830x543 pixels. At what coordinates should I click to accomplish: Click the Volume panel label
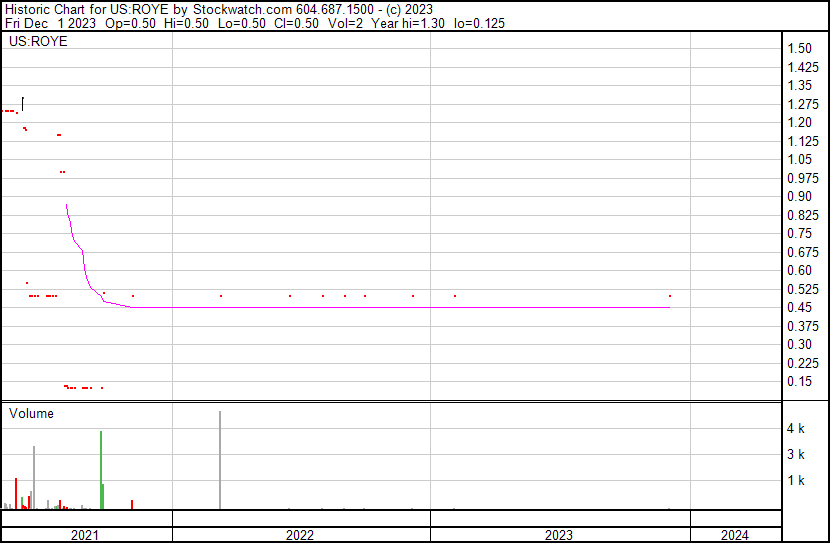tap(31, 413)
